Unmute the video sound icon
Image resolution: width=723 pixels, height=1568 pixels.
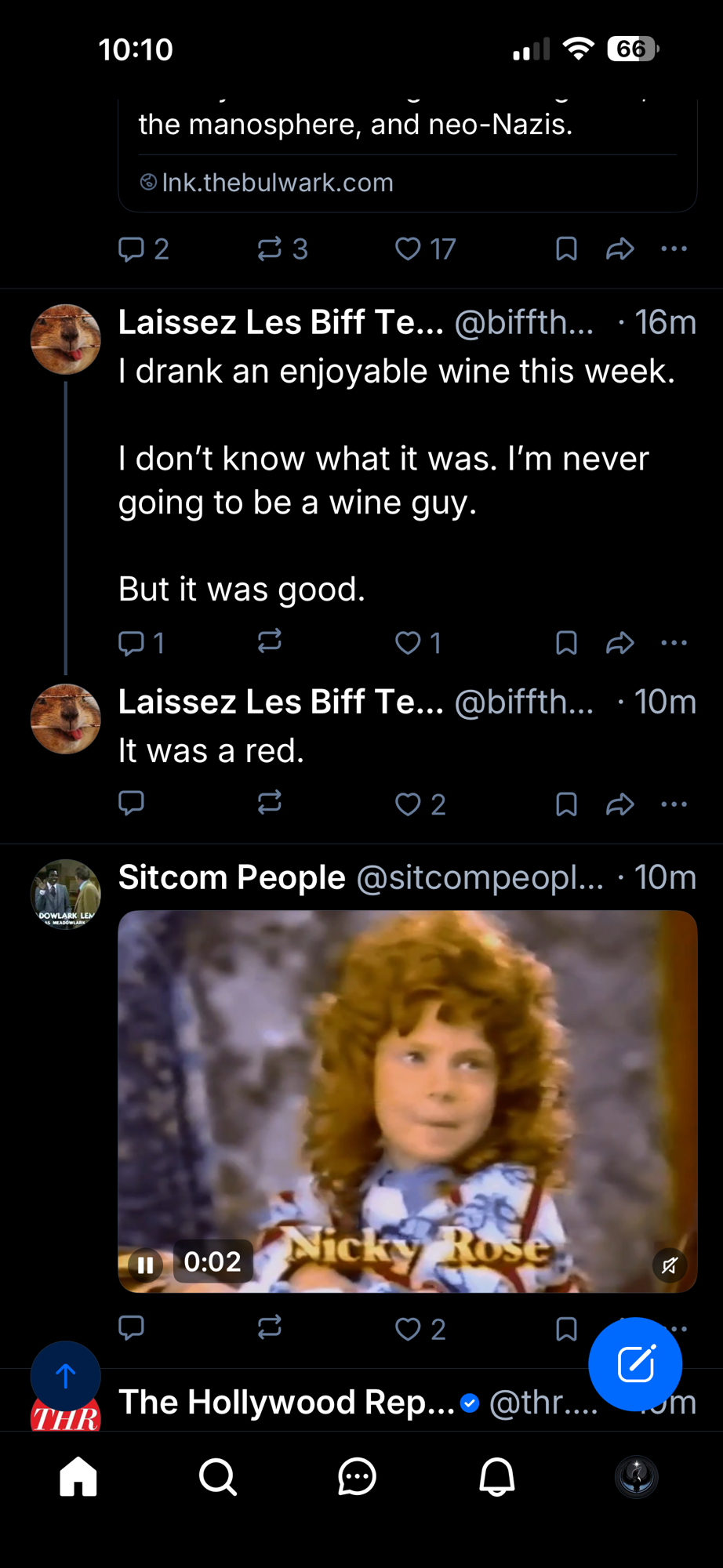670,1265
